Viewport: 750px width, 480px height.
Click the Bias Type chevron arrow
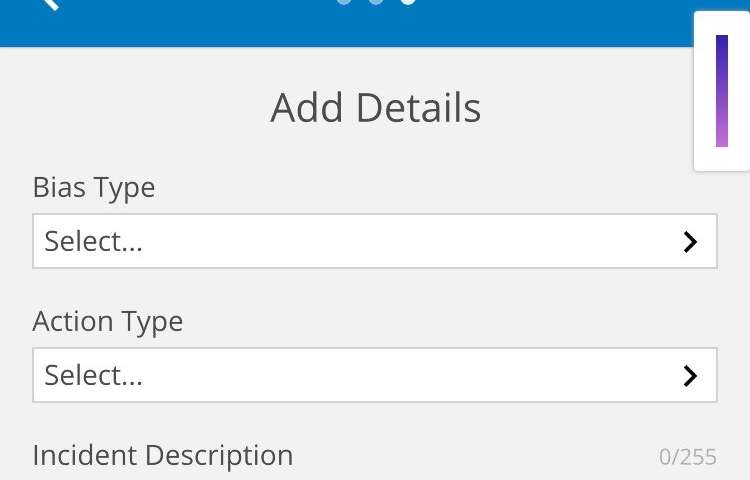(x=690, y=242)
